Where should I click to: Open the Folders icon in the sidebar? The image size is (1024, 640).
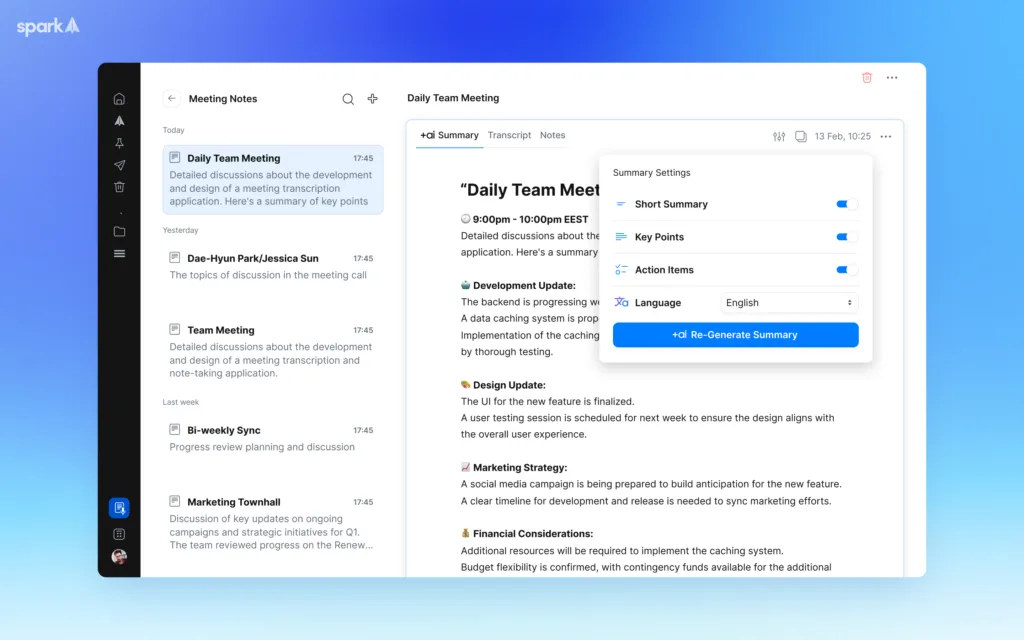coord(119,231)
